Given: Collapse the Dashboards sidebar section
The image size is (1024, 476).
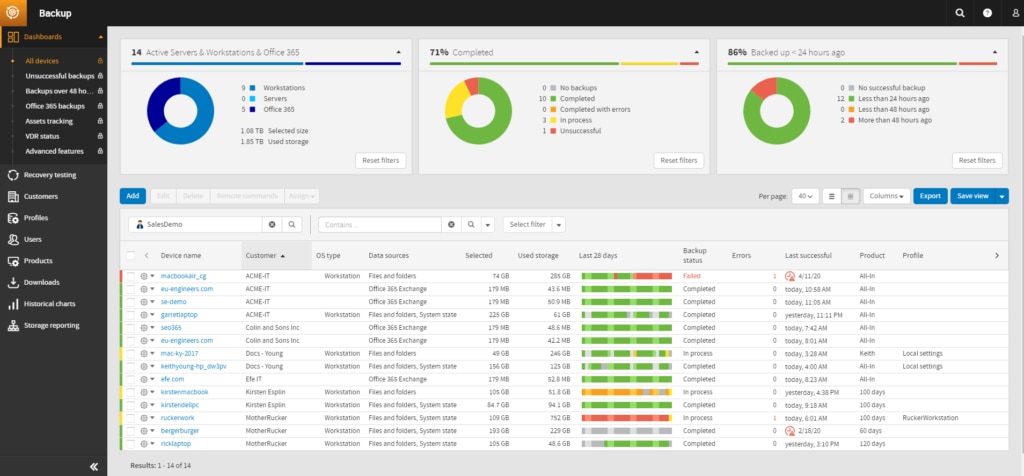Looking at the screenshot, I should click(x=101, y=37).
